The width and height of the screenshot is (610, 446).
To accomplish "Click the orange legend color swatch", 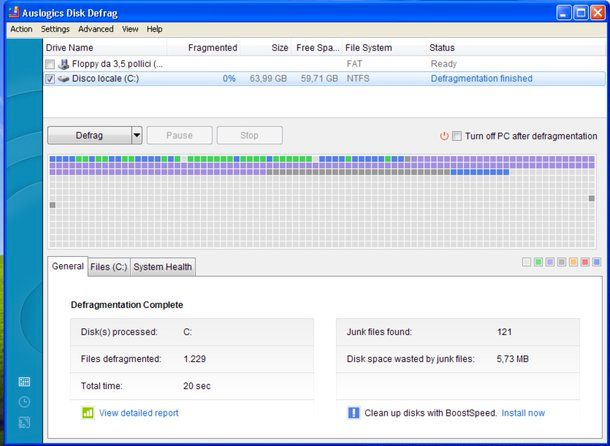I will (573, 262).
